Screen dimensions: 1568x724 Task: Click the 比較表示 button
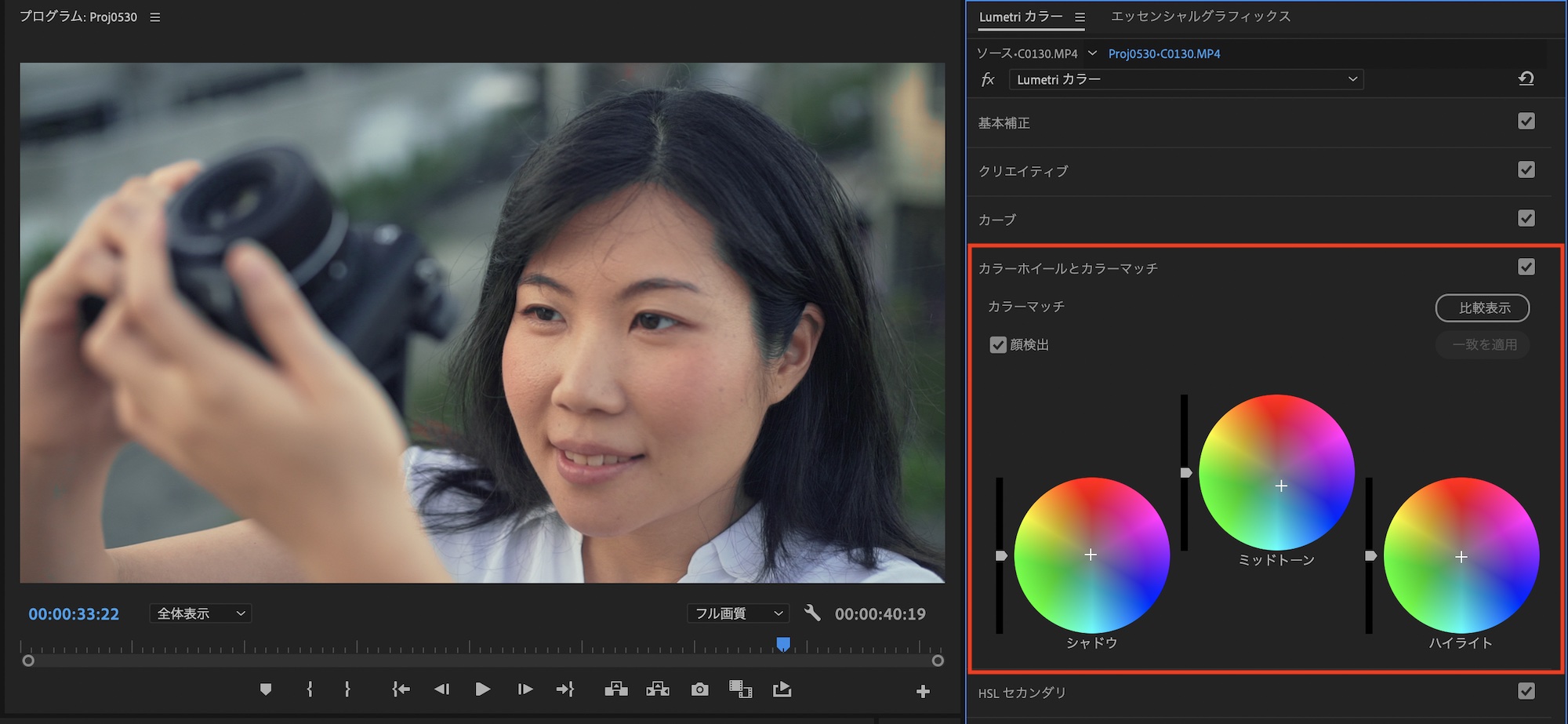click(x=1482, y=308)
